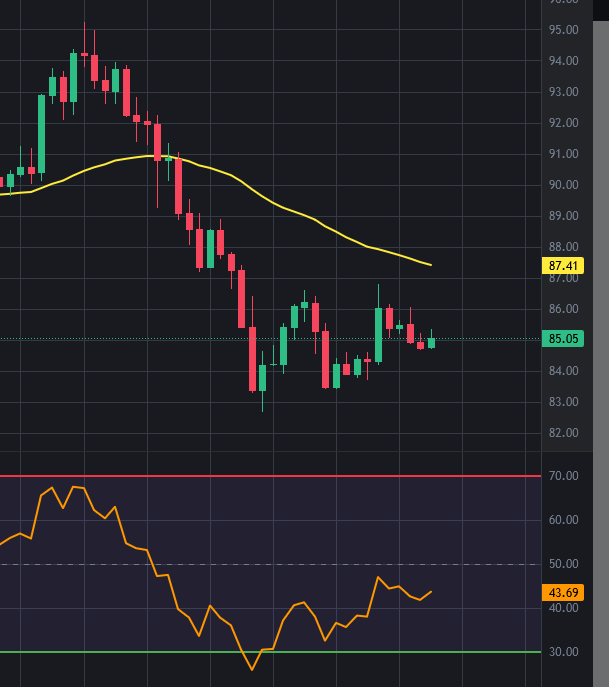The width and height of the screenshot is (609, 687).
Task: Click the yellow 87.41 moving average price label
Action: [x=563, y=266]
